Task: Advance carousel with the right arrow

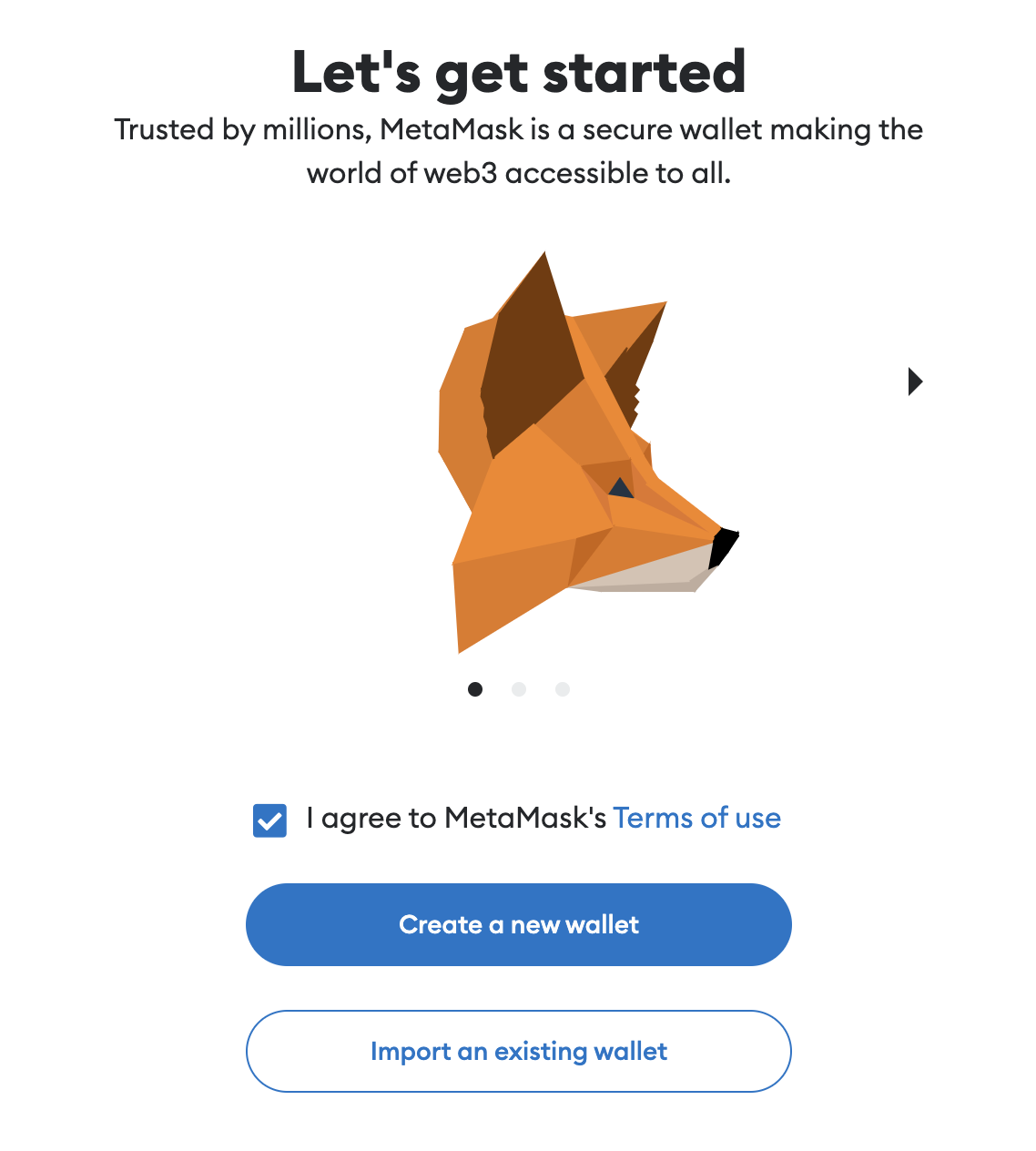Action: 915,382
